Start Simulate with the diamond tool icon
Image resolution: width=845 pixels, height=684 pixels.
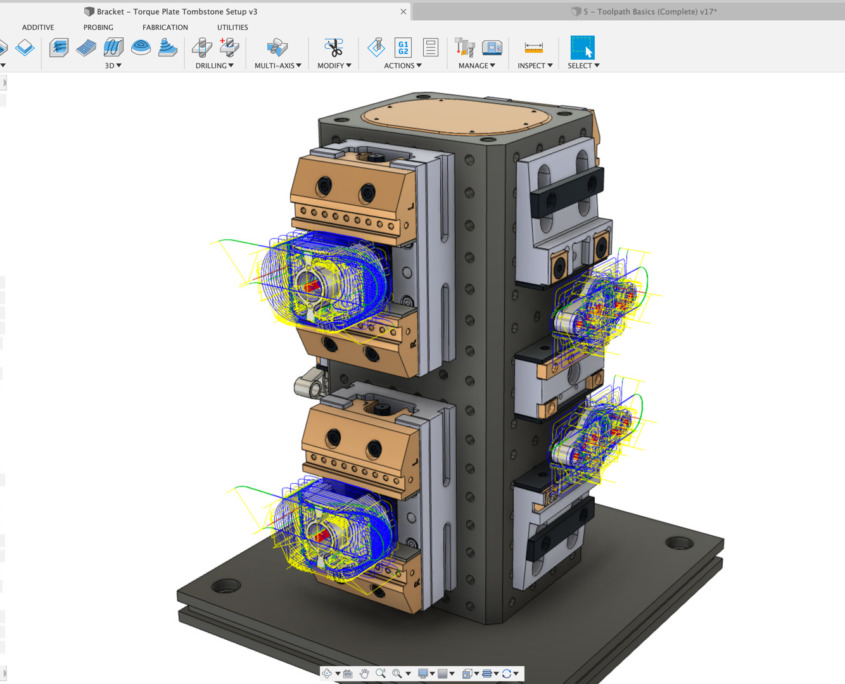376,47
